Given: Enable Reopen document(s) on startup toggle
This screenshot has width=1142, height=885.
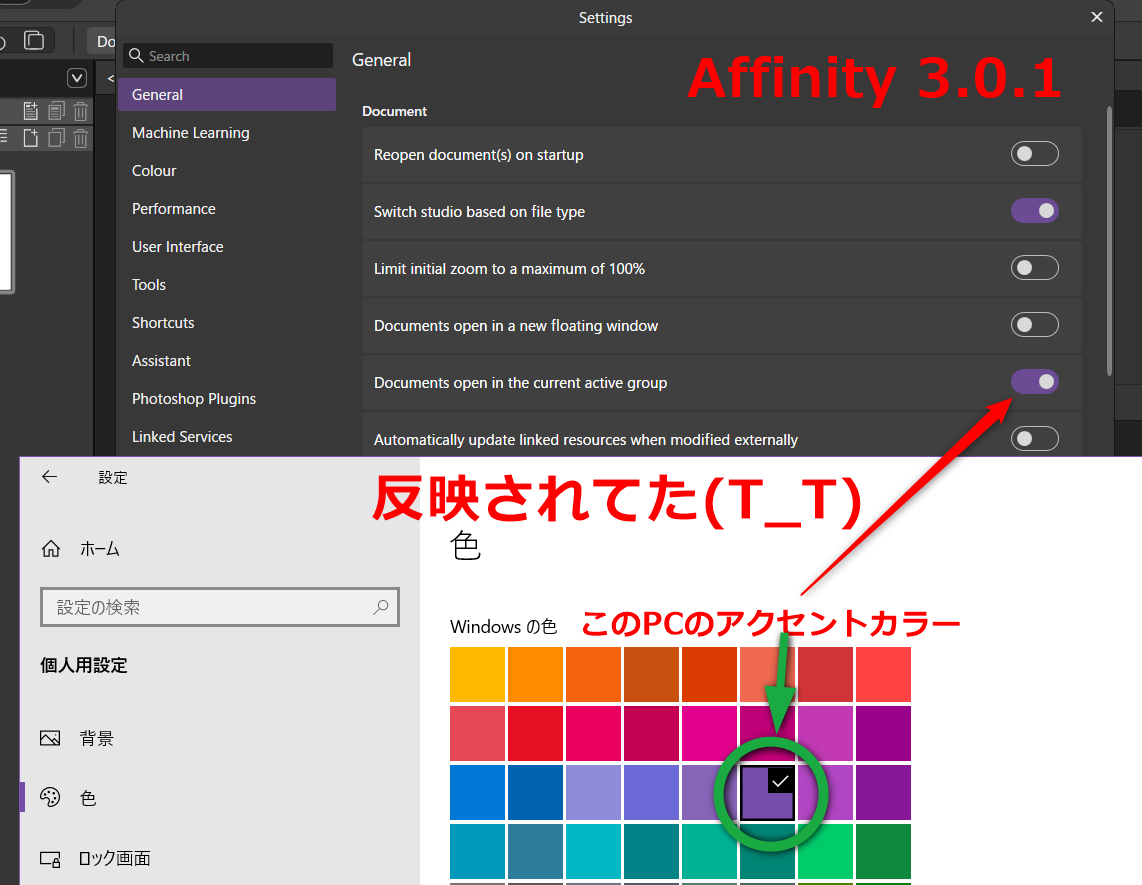Looking at the screenshot, I should click(x=1034, y=154).
